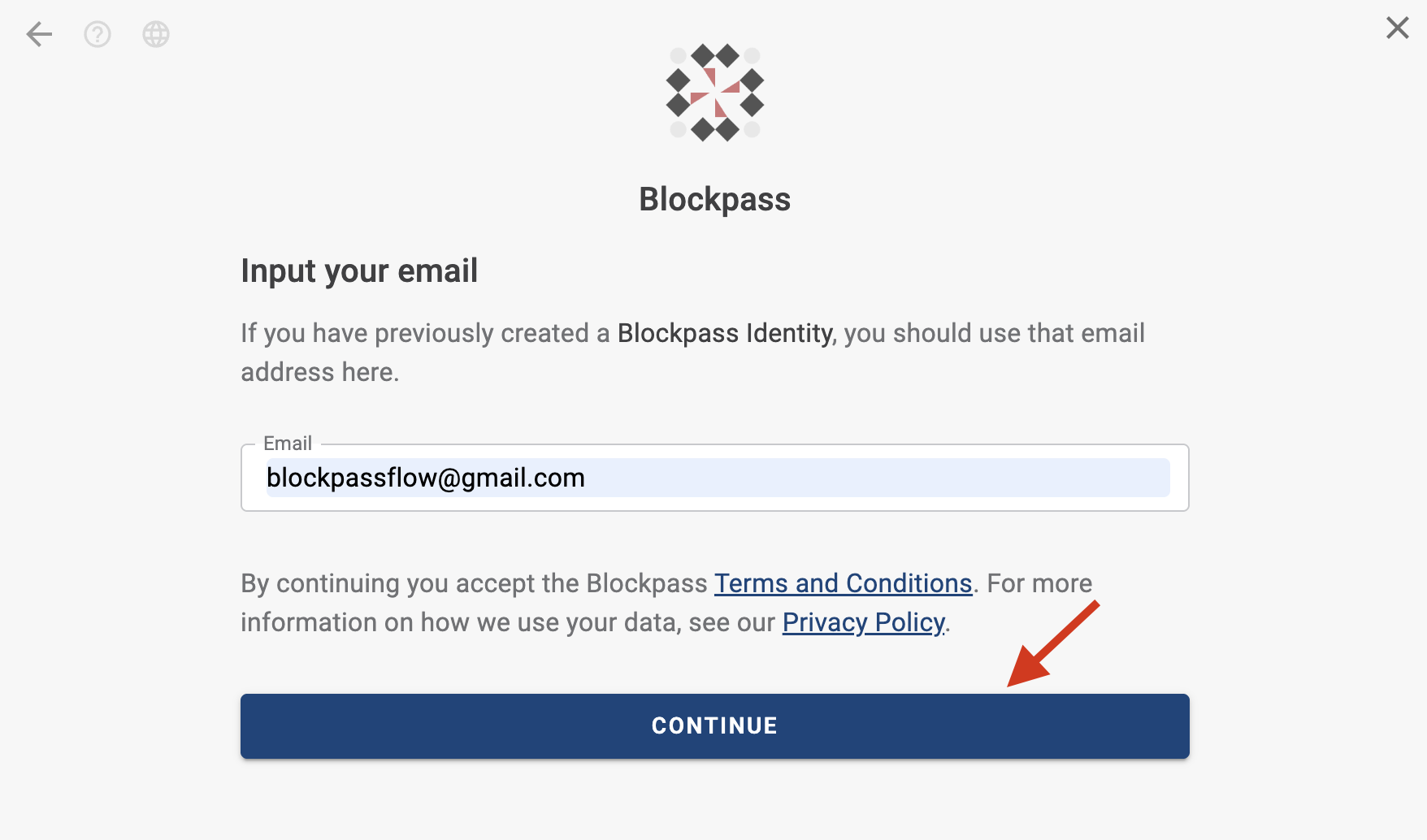Close the Blockpass dialog with the X
The height and width of the screenshot is (840, 1427).
coord(1398,28)
